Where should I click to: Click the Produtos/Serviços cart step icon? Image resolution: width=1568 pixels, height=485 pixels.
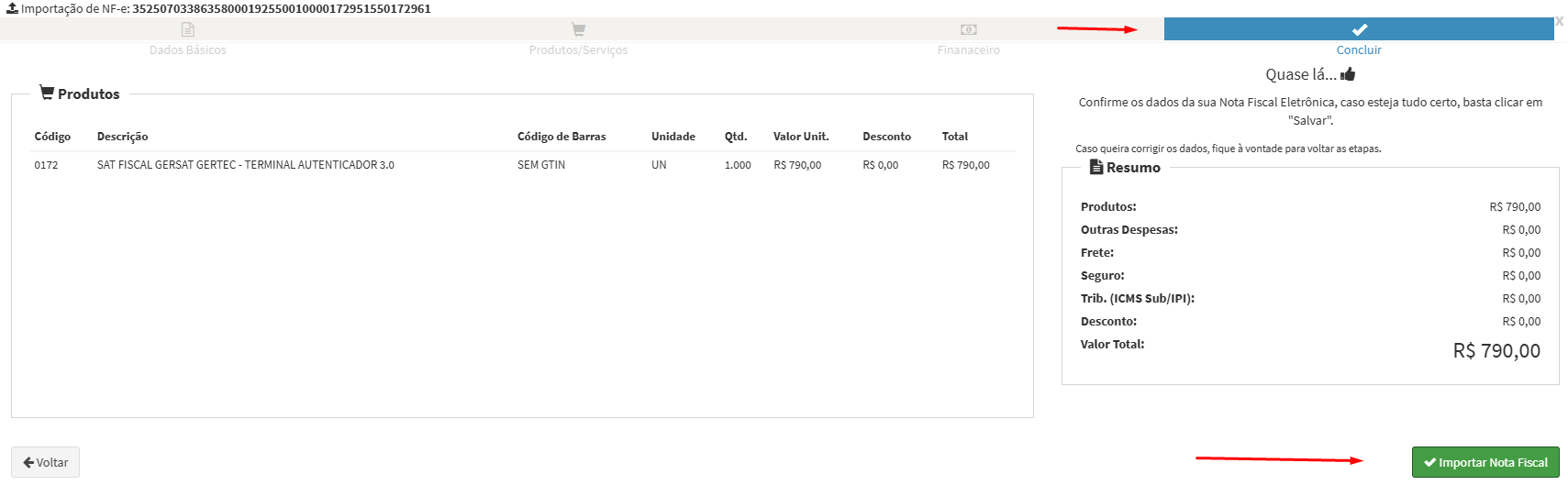point(578,29)
